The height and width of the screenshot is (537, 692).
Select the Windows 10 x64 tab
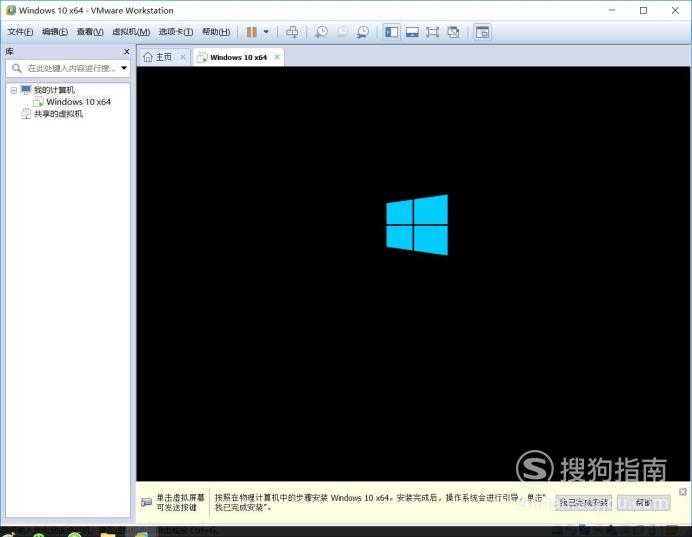(x=238, y=57)
